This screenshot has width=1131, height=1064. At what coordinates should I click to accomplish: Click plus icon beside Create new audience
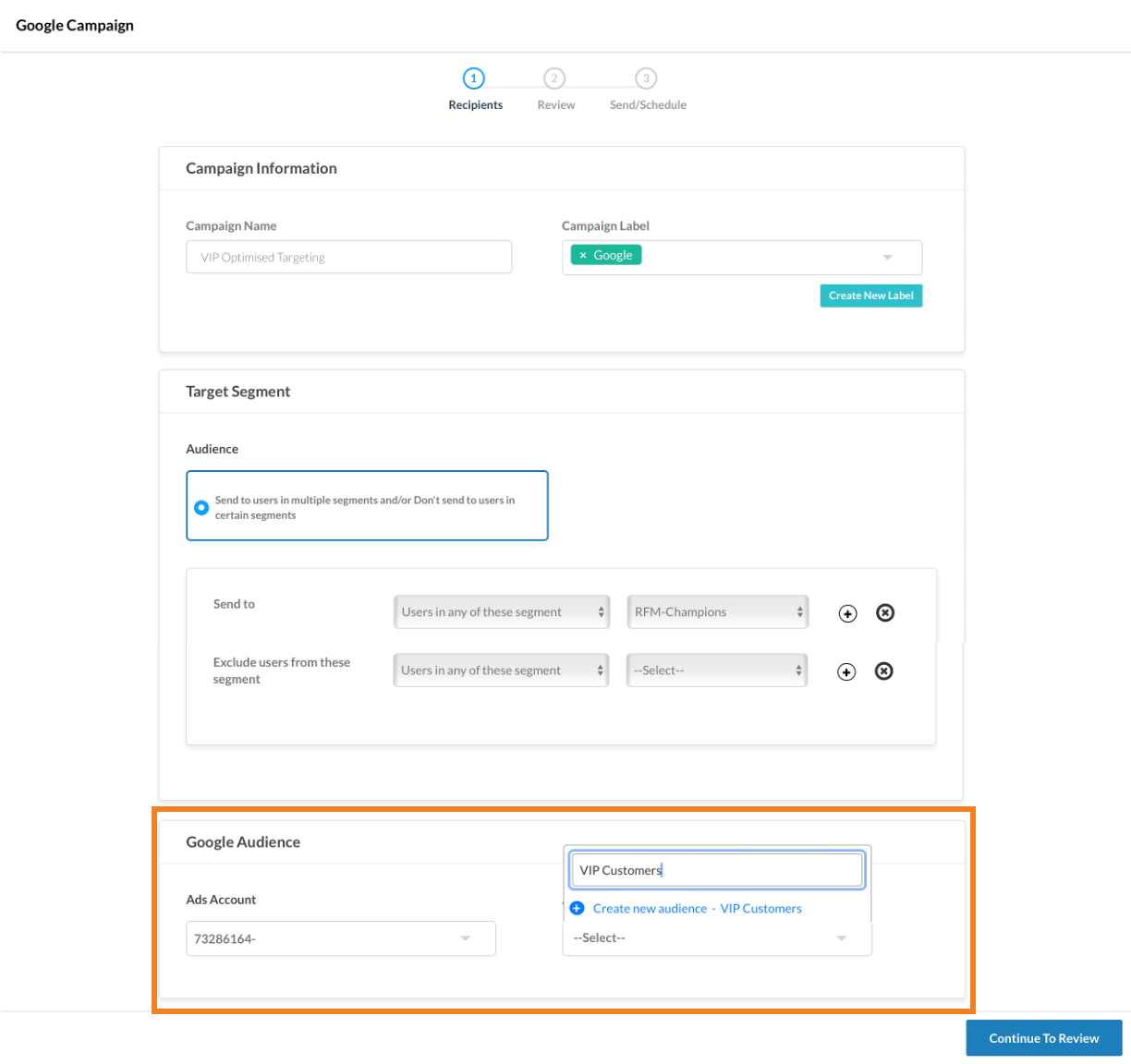(578, 908)
